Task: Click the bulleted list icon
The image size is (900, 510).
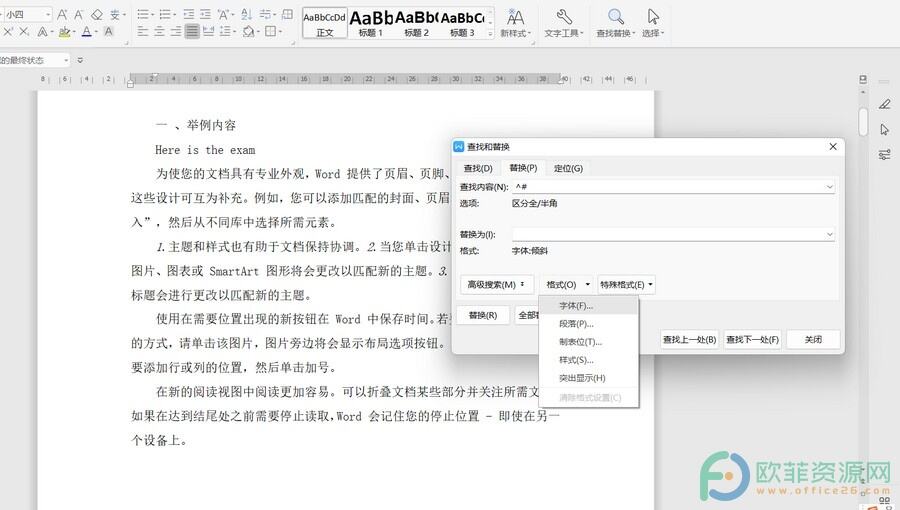Action: tap(143, 14)
